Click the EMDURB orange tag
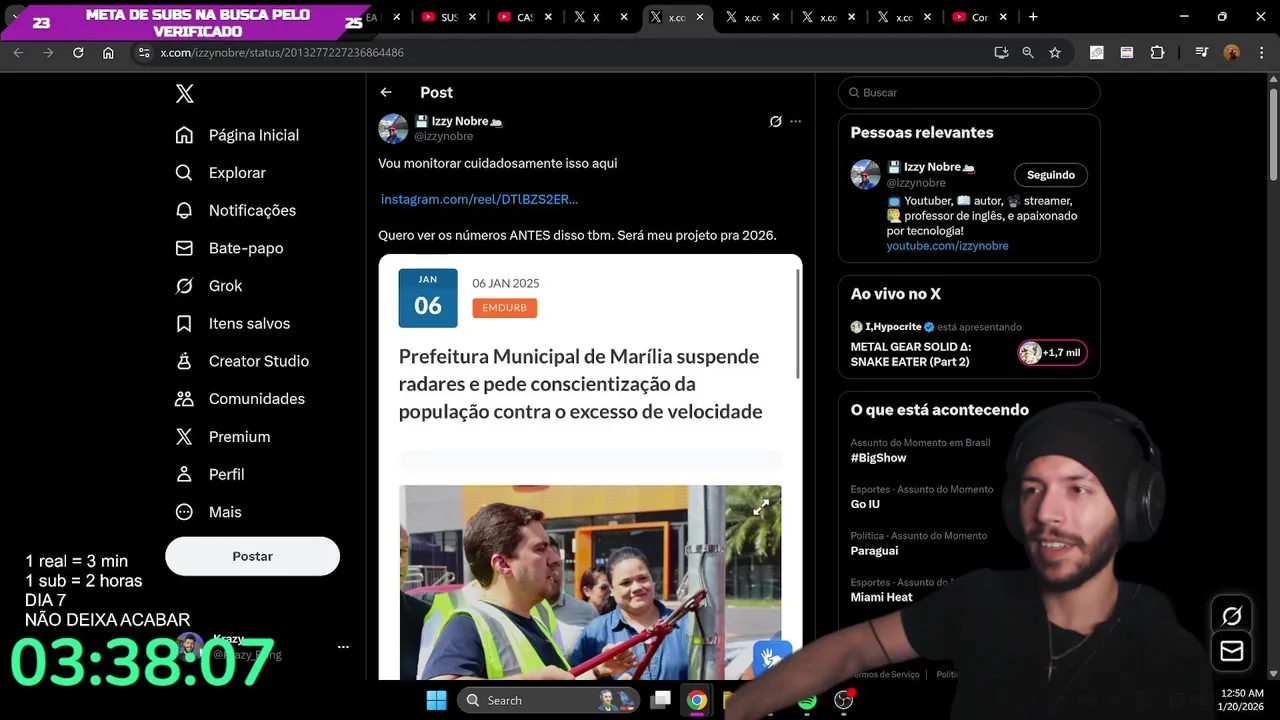This screenshot has width=1280, height=720. [x=504, y=308]
